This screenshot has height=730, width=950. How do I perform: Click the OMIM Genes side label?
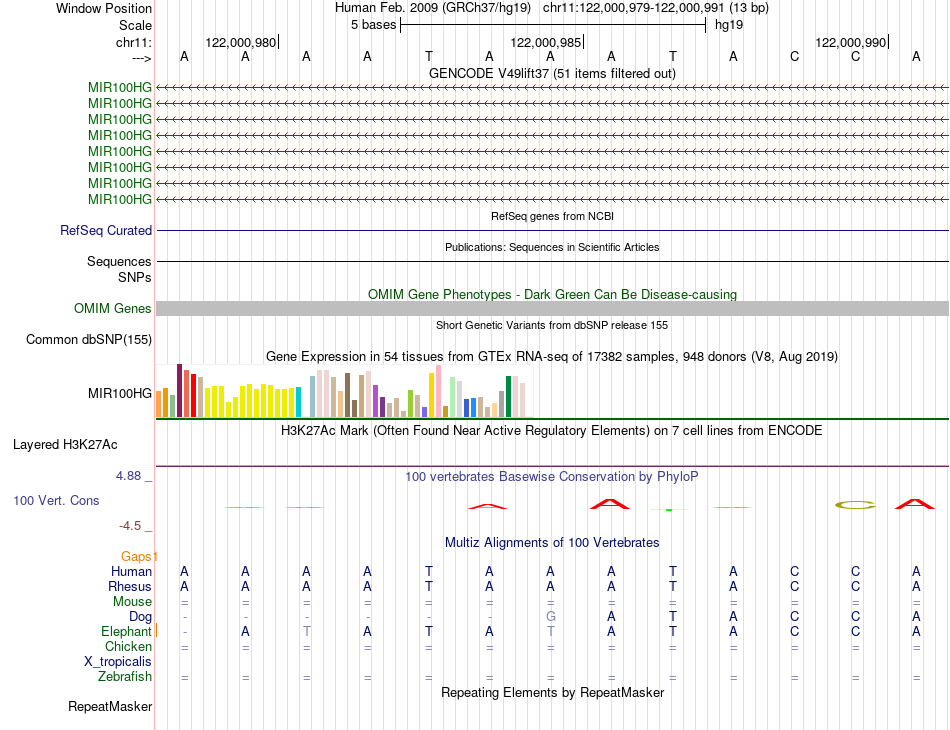click(113, 309)
